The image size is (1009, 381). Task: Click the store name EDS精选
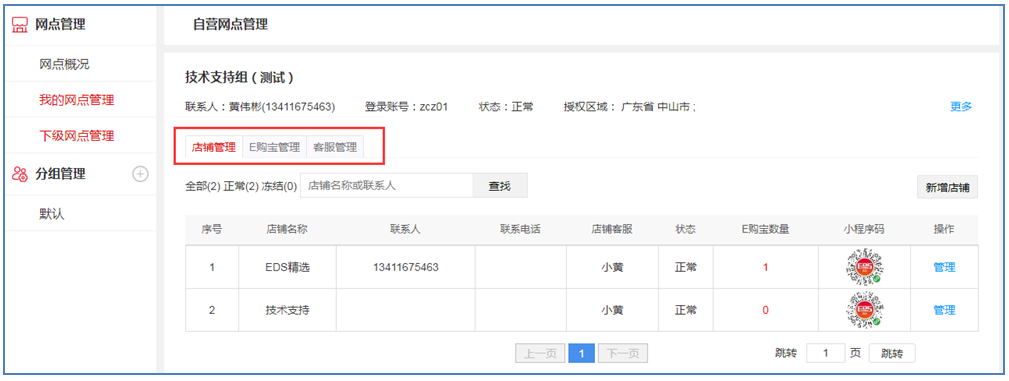click(287, 268)
